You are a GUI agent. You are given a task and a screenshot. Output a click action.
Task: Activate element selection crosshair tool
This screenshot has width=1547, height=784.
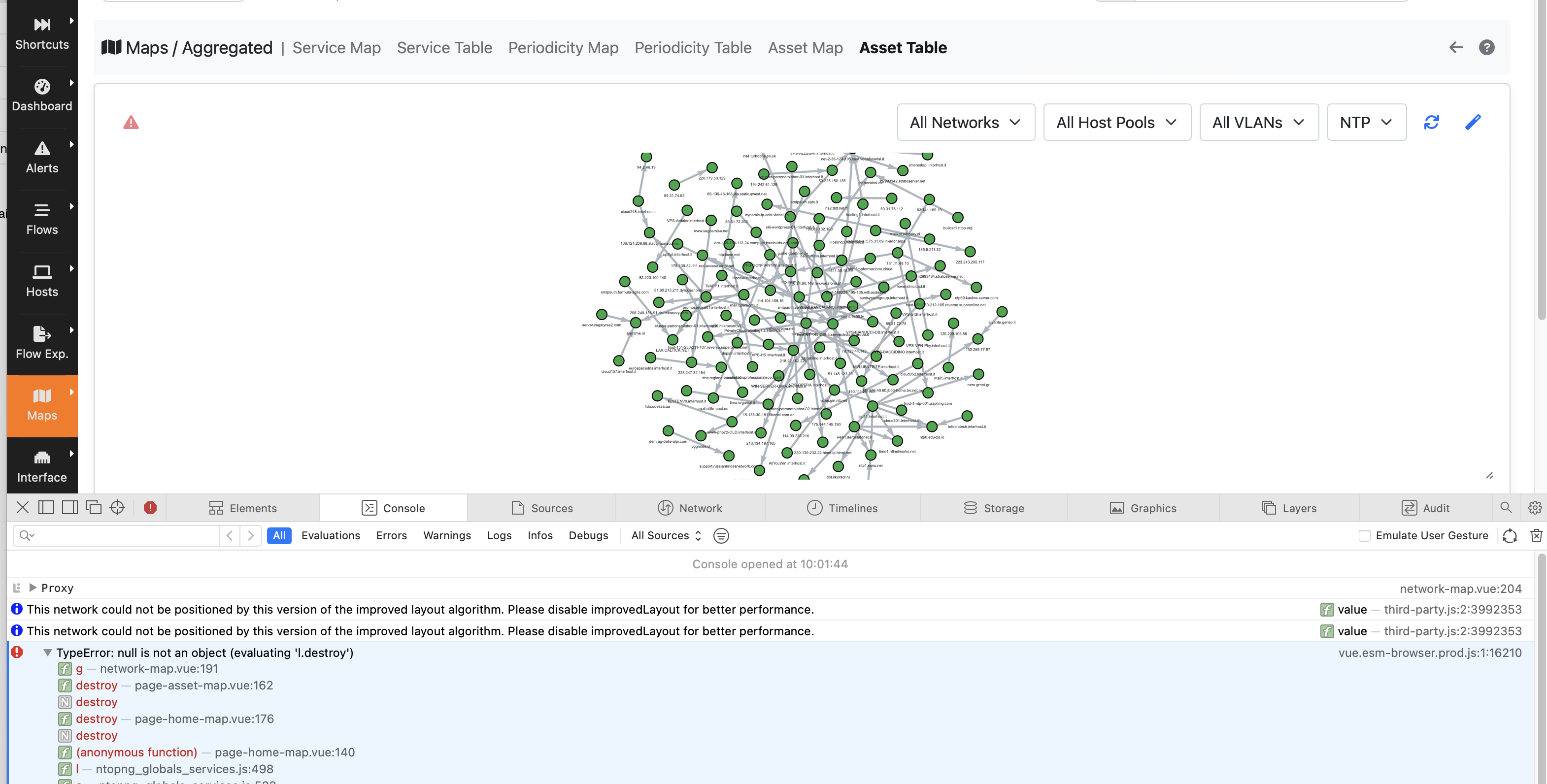tap(117, 507)
